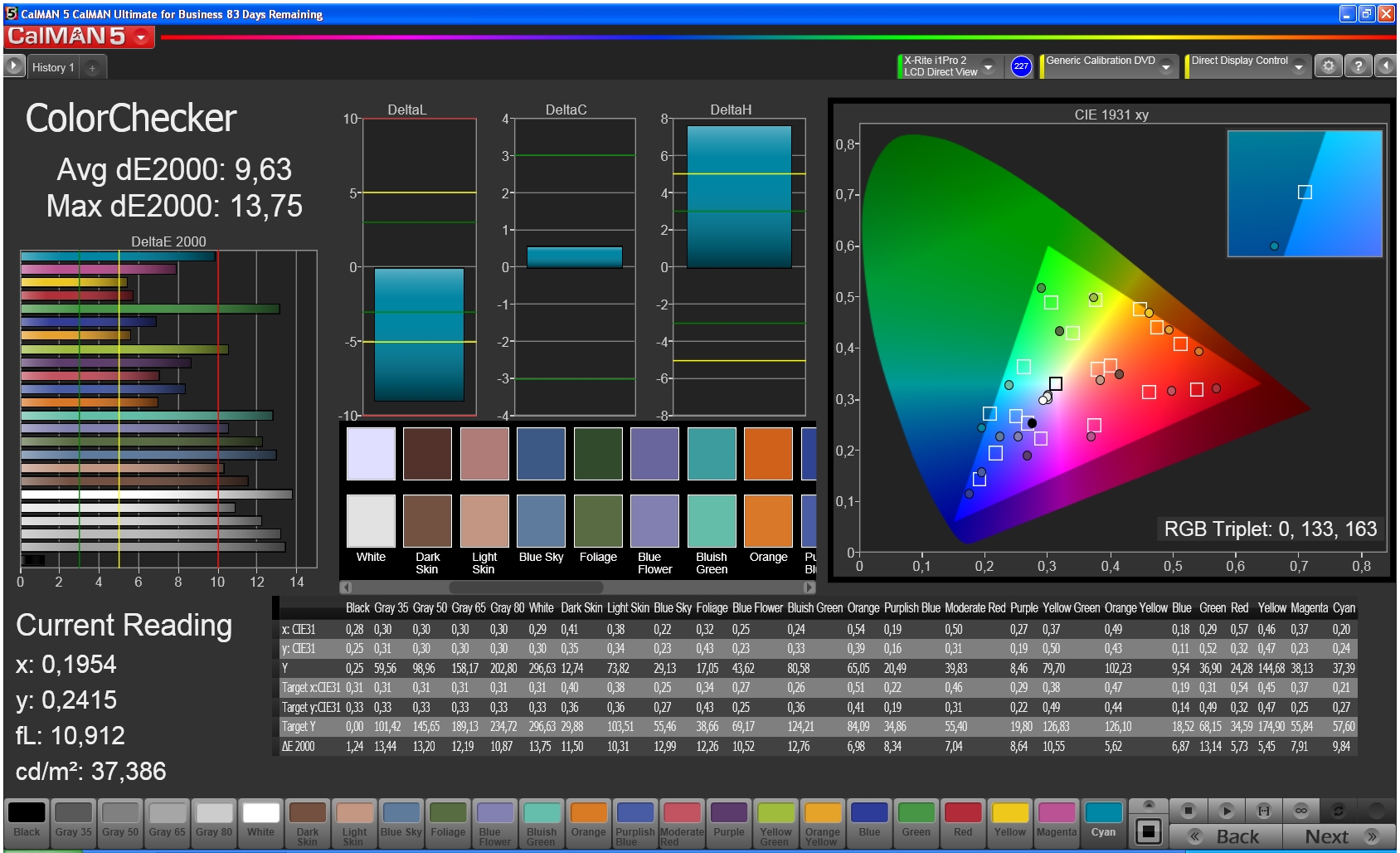This screenshot has height=853, width=1400.
Task: Select the Yellow patch in bottom strip
Action: 1010,823
